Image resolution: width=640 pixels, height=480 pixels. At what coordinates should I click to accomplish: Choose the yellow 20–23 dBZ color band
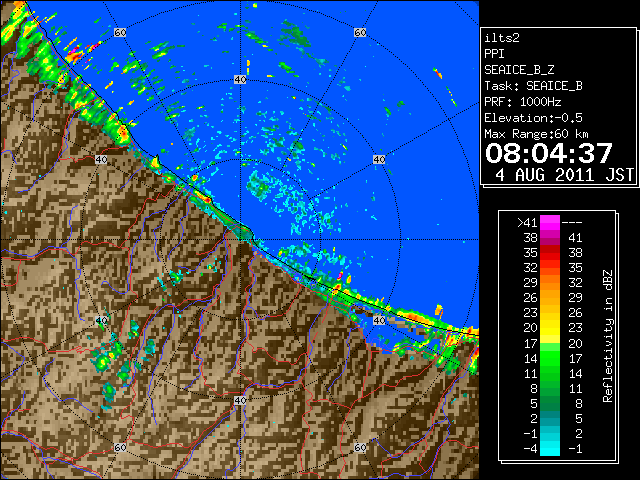coord(550,328)
